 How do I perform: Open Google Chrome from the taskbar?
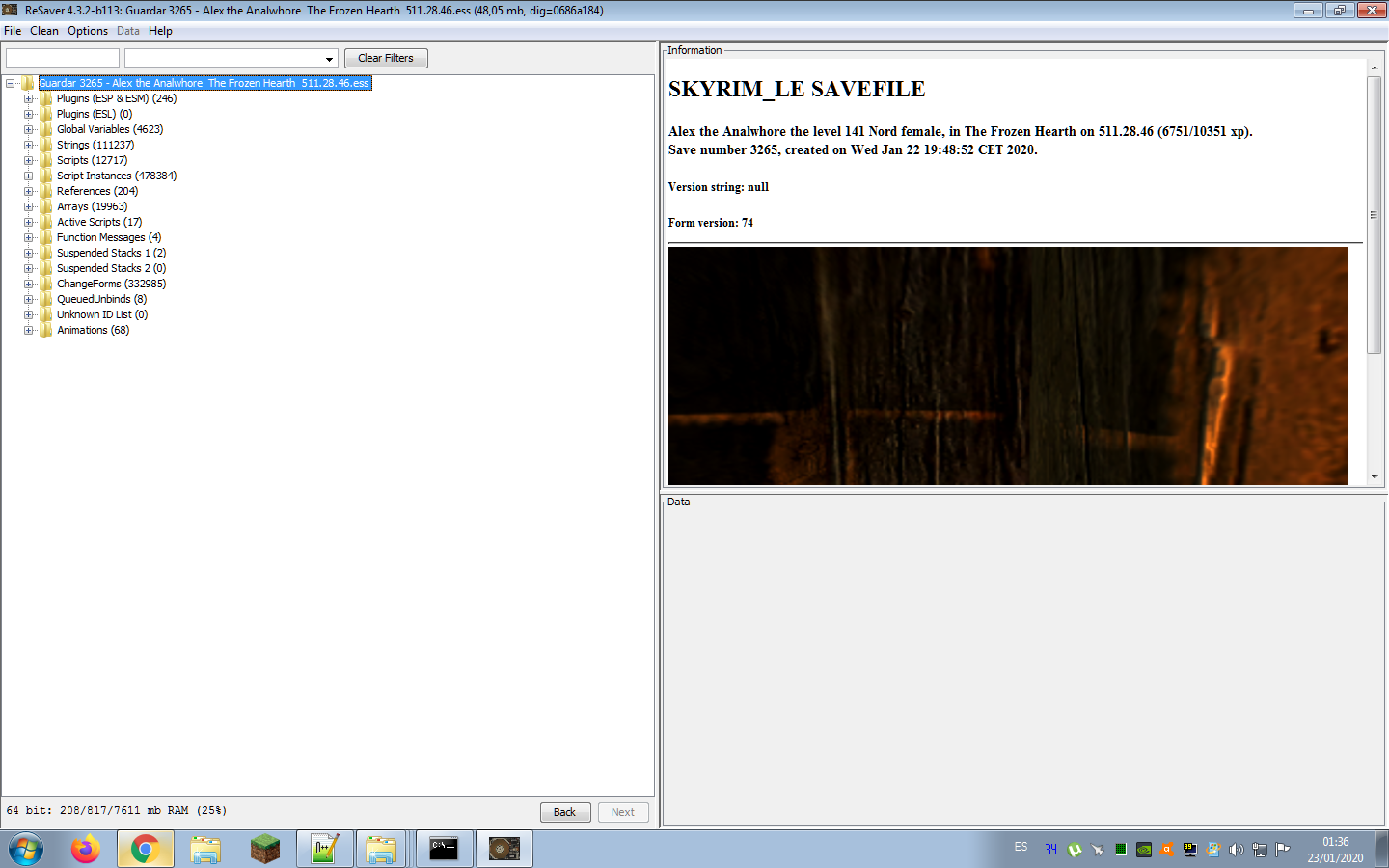[x=146, y=849]
